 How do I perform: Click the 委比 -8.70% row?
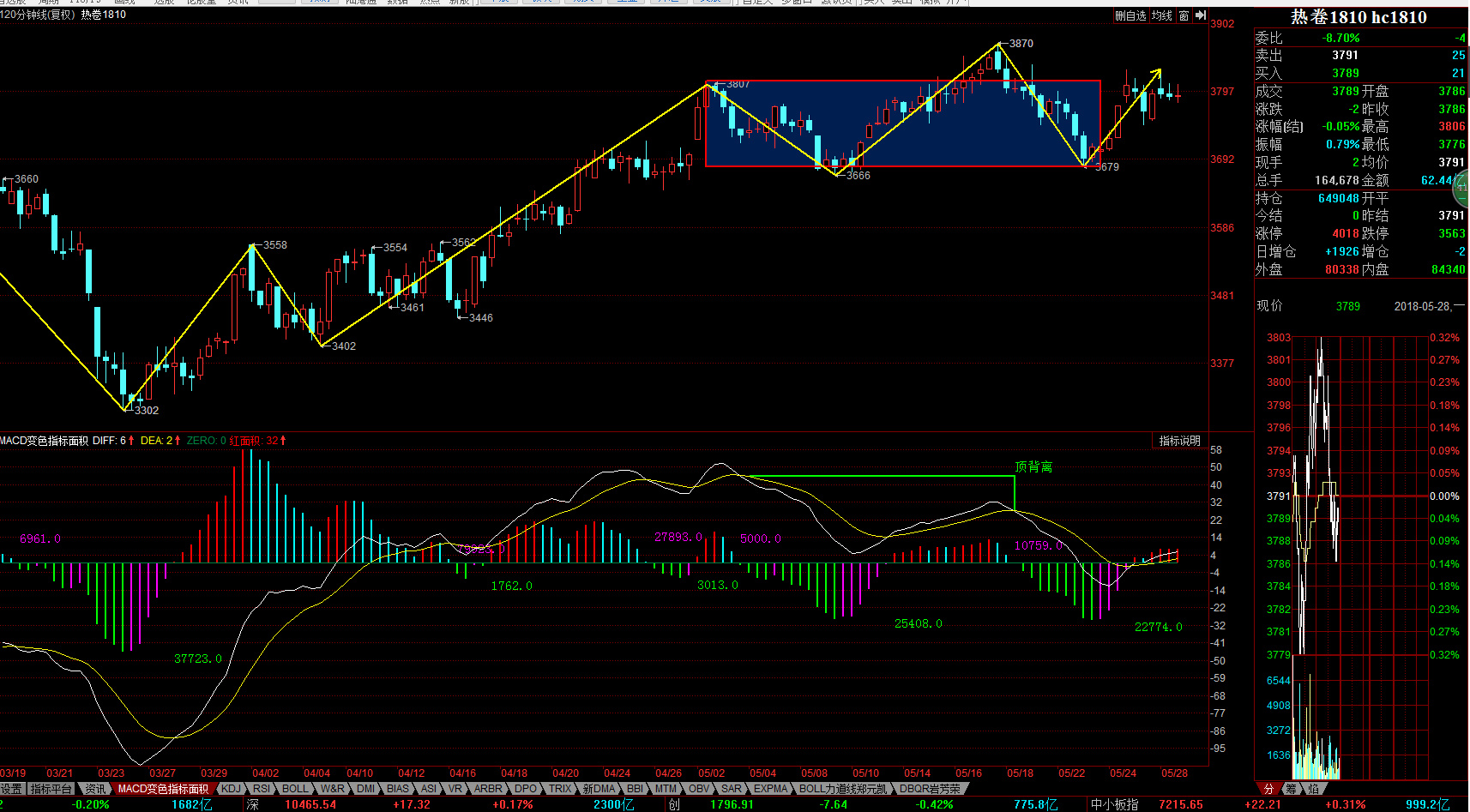[x=1361, y=38]
